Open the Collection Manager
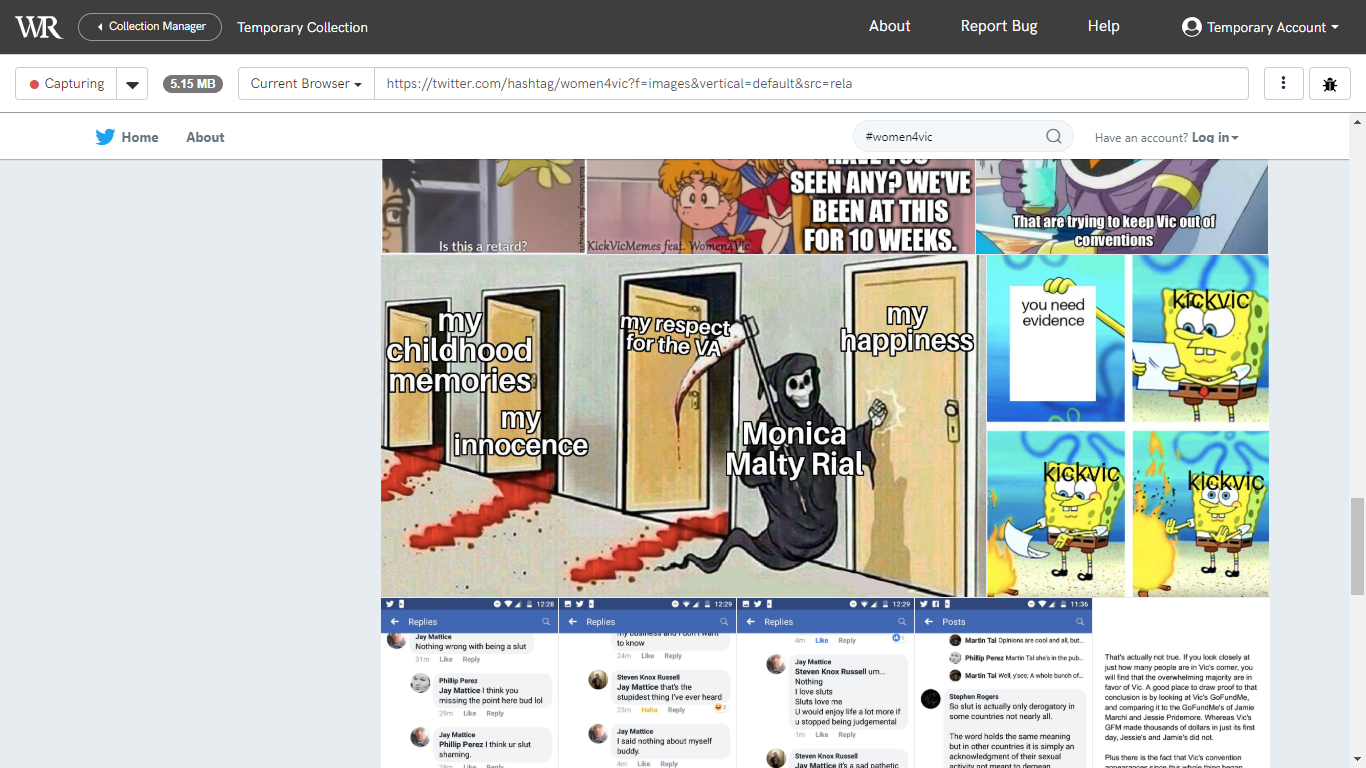This screenshot has height=768, width=1366. (x=150, y=27)
